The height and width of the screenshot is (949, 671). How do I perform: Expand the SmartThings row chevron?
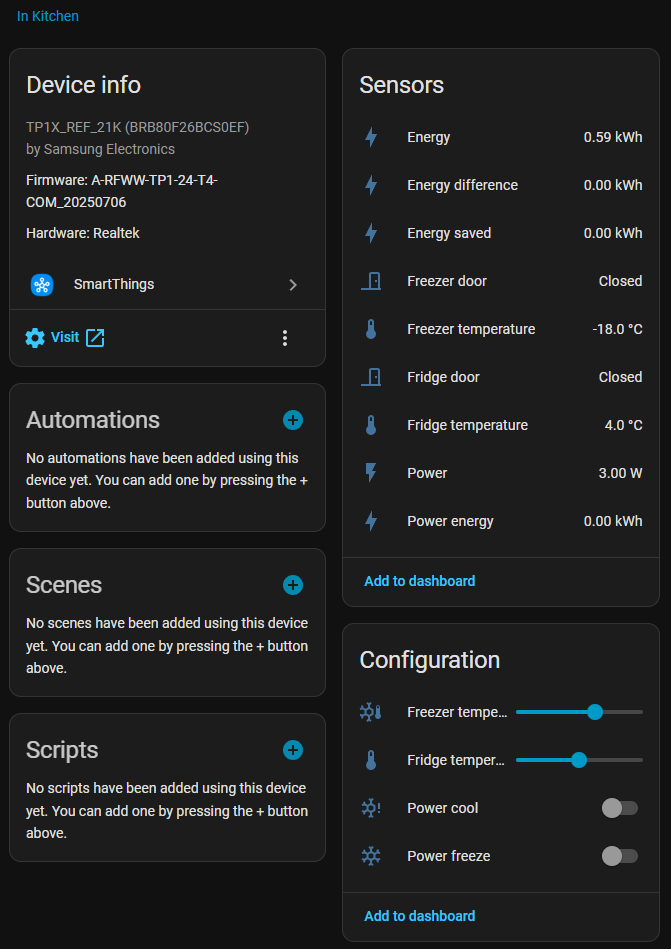[x=293, y=285]
